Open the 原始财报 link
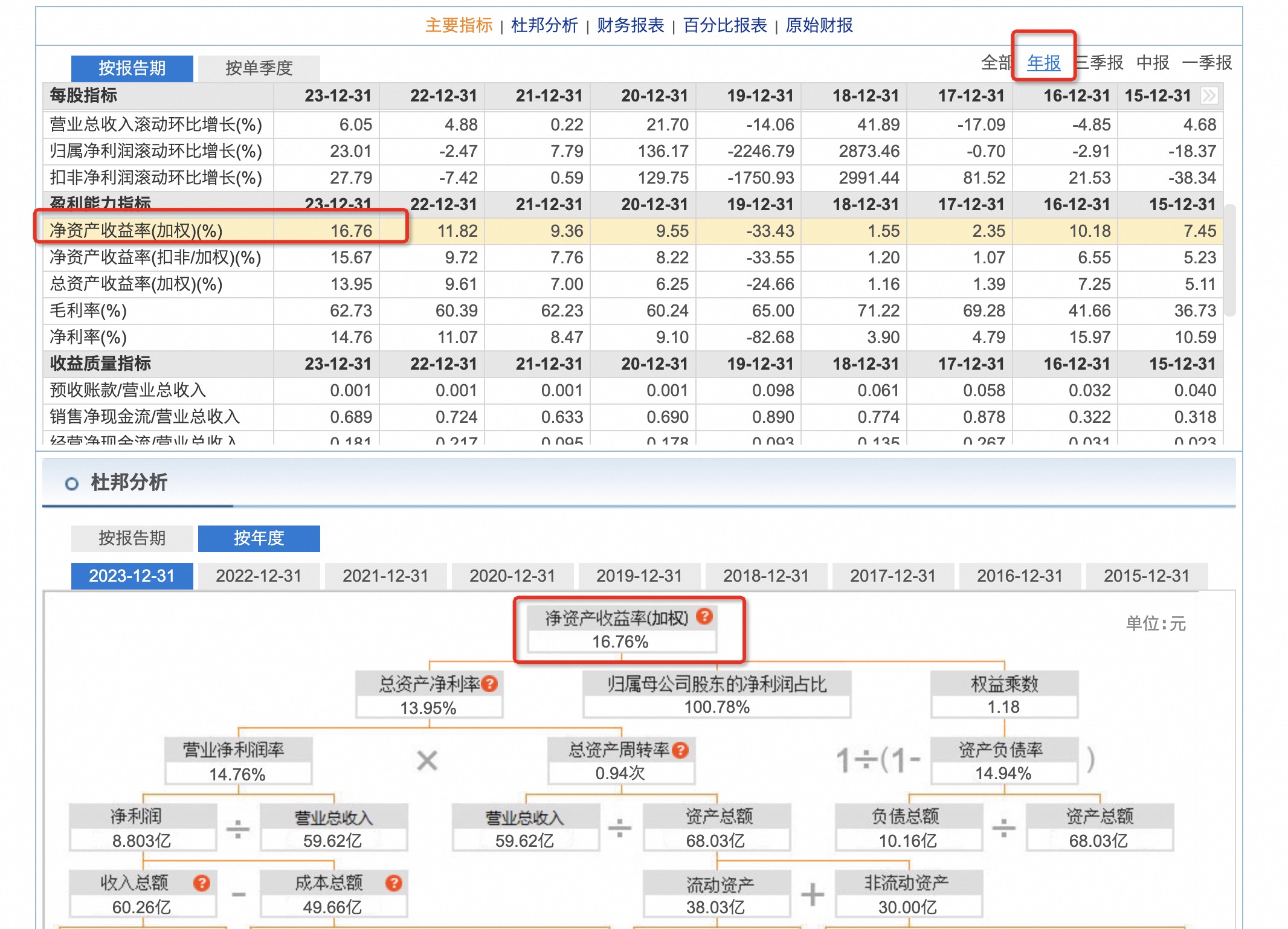 click(x=819, y=25)
